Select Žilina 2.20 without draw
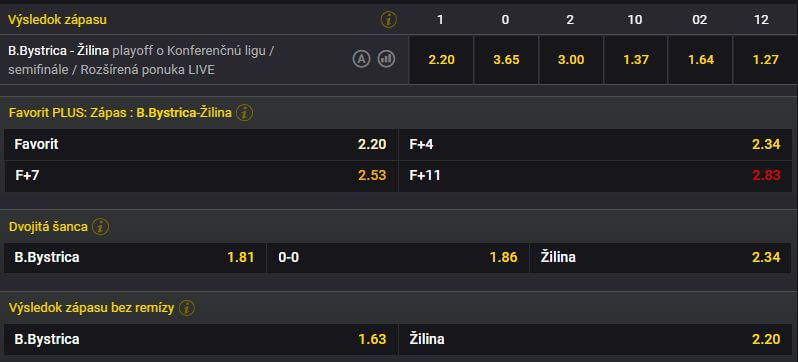The height and width of the screenshot is (362, 798). click(595, 339)
